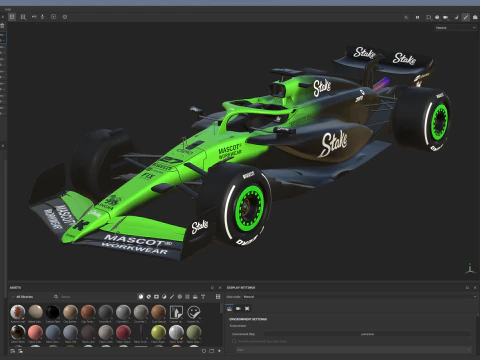Select the olive green sphere material
Viewport: 480px width, 360px height.
click(194, 332)
